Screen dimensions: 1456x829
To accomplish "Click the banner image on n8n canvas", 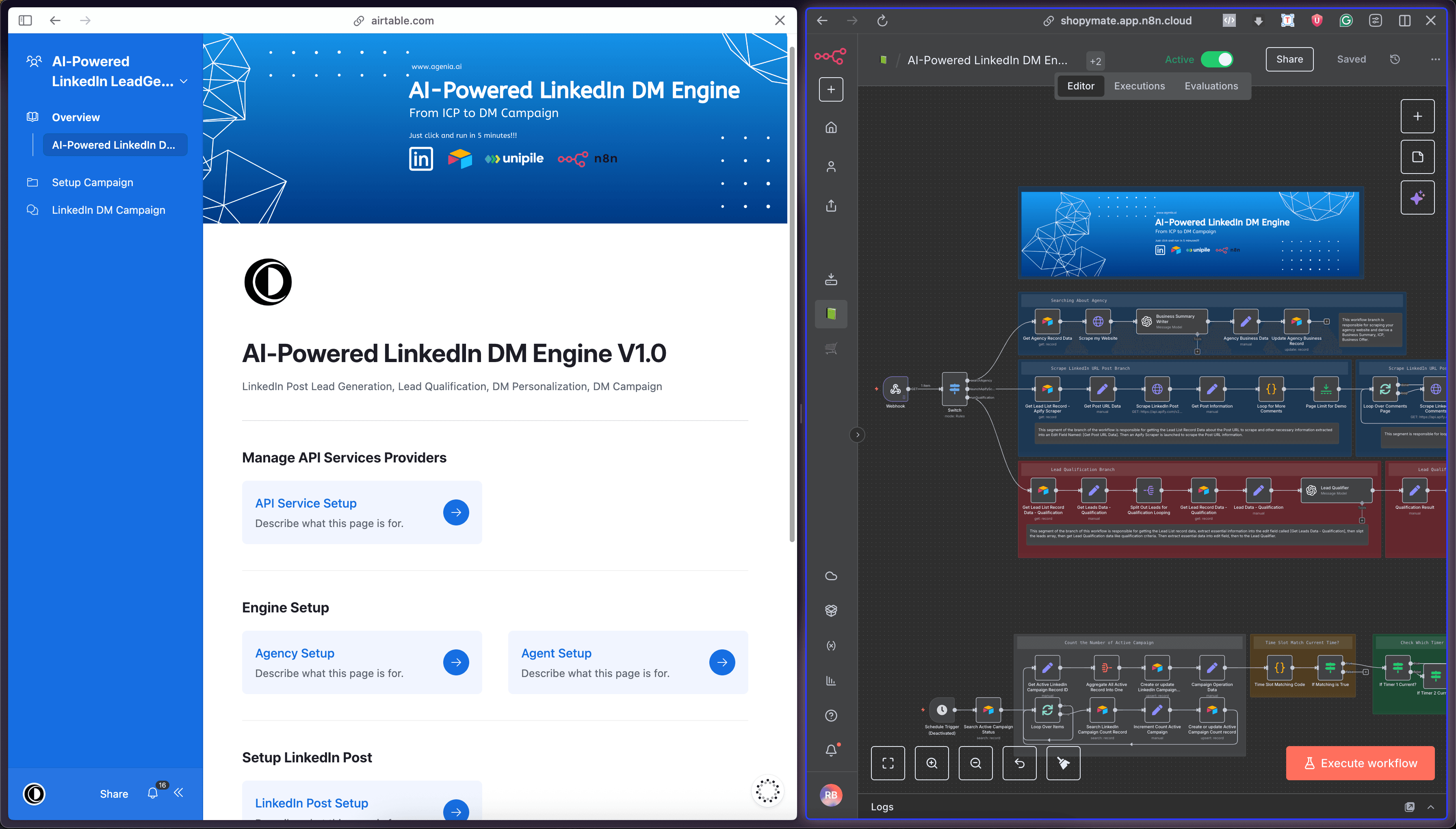I will coord(1190,234).
